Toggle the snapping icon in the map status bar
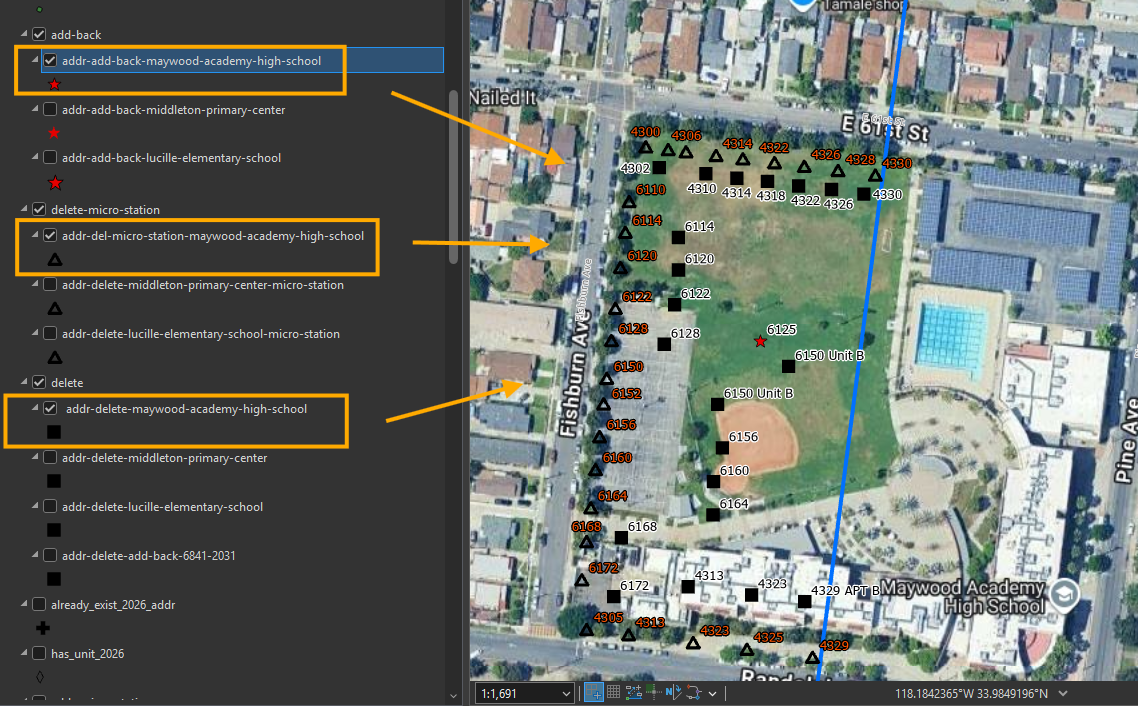The image size is (1138, 706). point(593,693)
